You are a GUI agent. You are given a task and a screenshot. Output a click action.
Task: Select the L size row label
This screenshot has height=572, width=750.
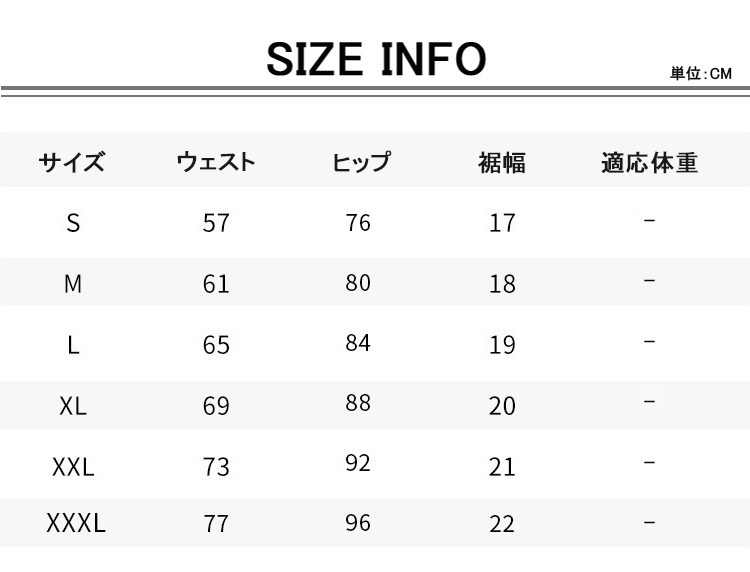[72, 345]
